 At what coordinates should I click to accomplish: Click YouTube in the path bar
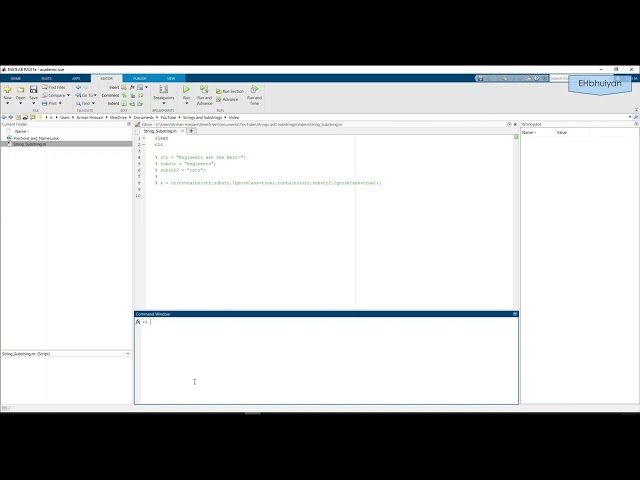coord(168,117)
